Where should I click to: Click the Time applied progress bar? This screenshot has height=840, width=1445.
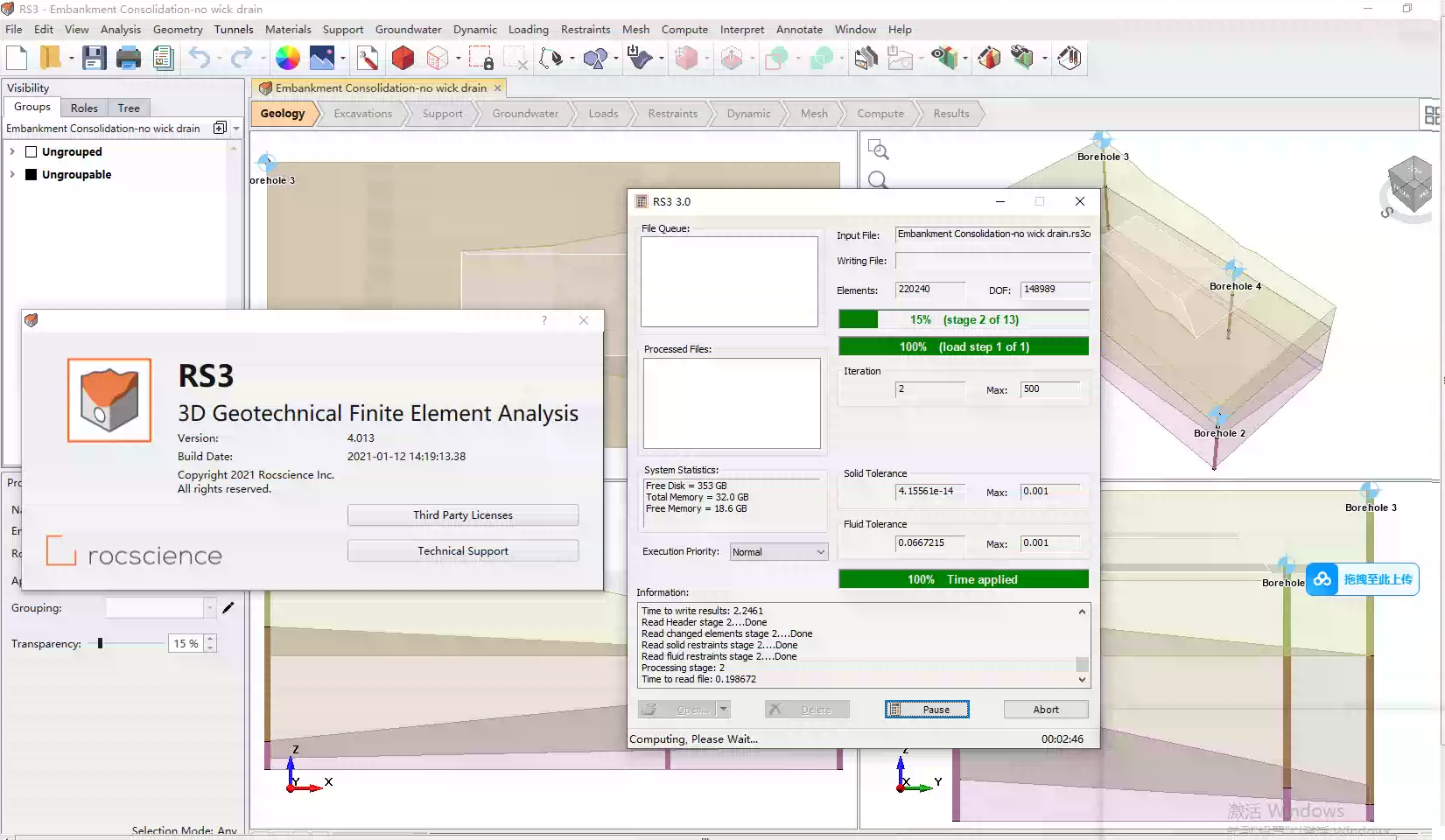(964, 579)
